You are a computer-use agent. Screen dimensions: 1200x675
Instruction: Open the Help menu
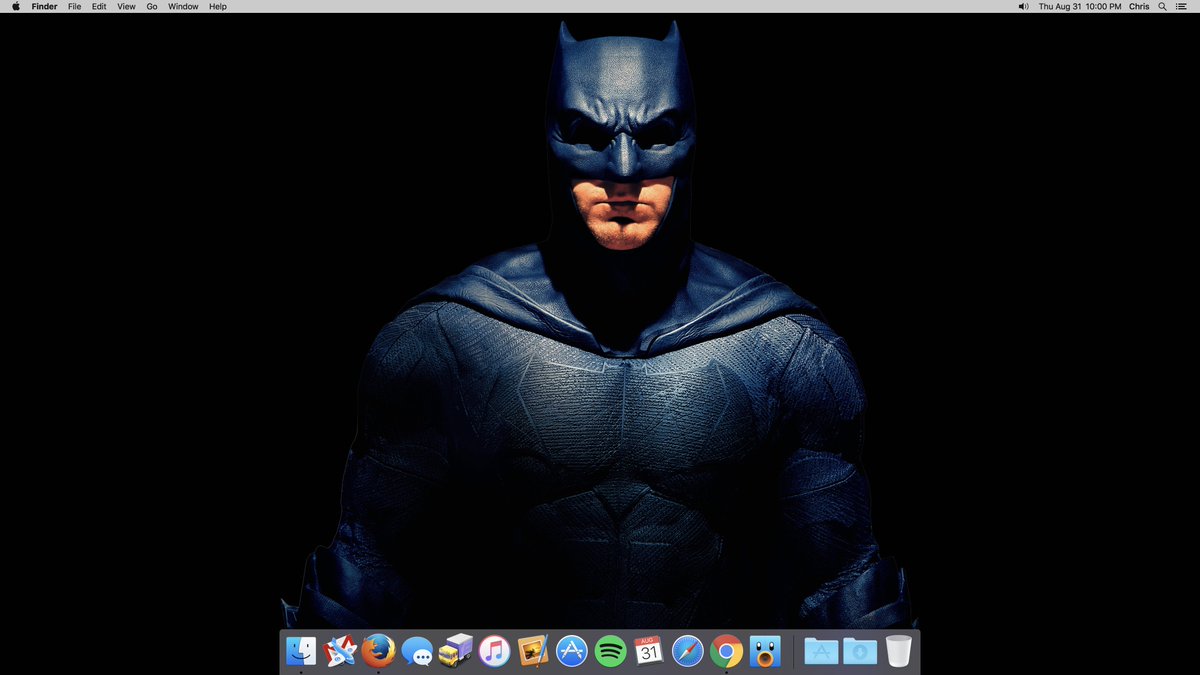[218, 6]
